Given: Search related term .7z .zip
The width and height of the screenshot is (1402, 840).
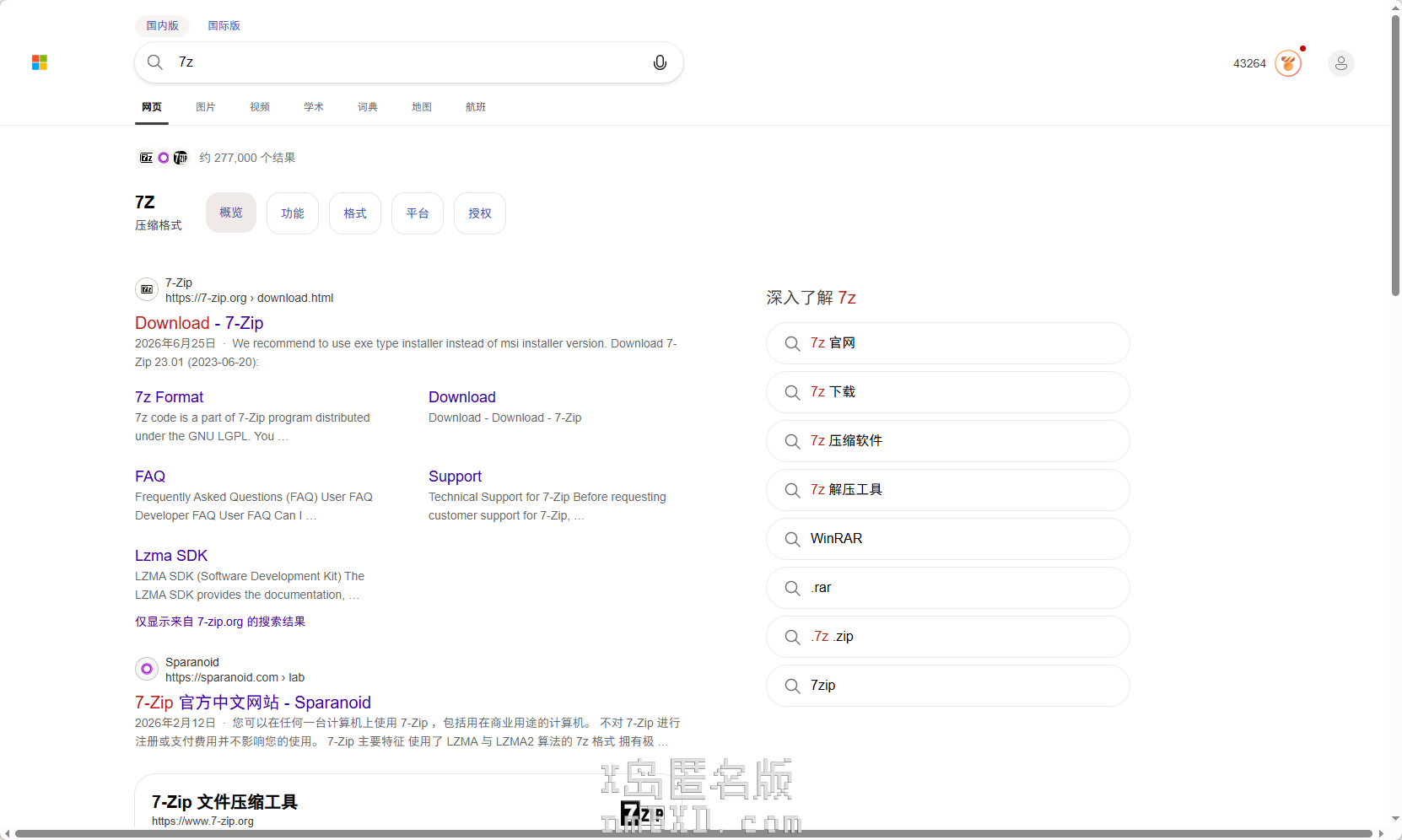Looking at the screenshot, I should [x=948, y=637].
